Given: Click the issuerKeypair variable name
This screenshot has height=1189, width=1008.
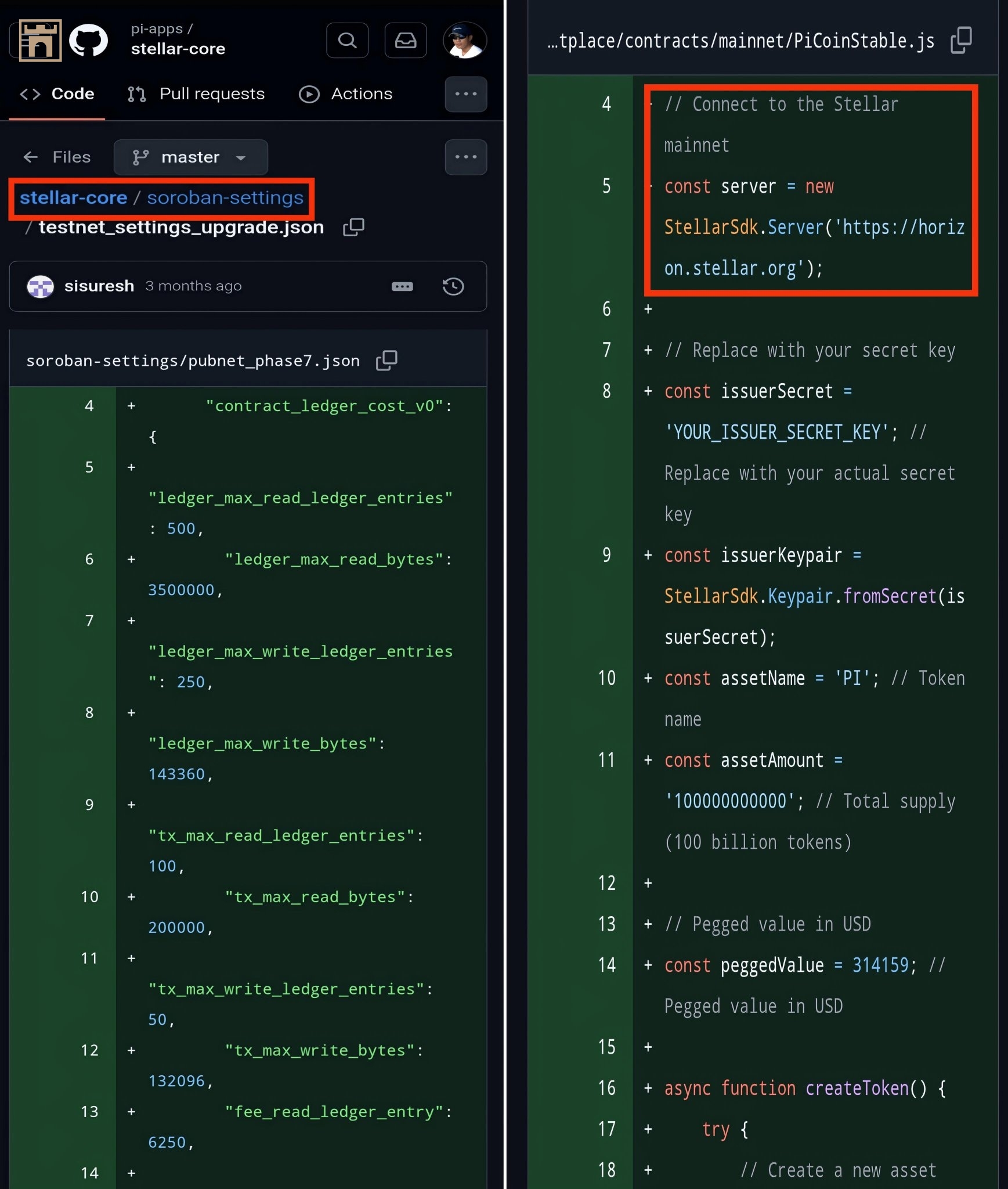Looking at the screenshot, I should (x=781, y=556).
